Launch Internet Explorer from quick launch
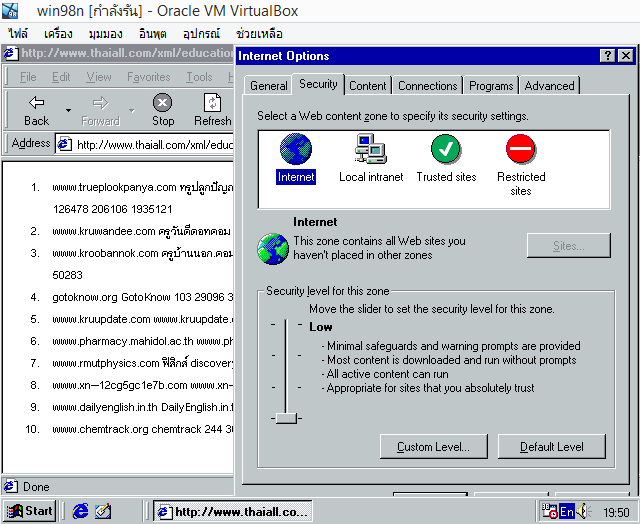This screenshot has width=640, height=524. pyautogui.click(x=80, y=511)
